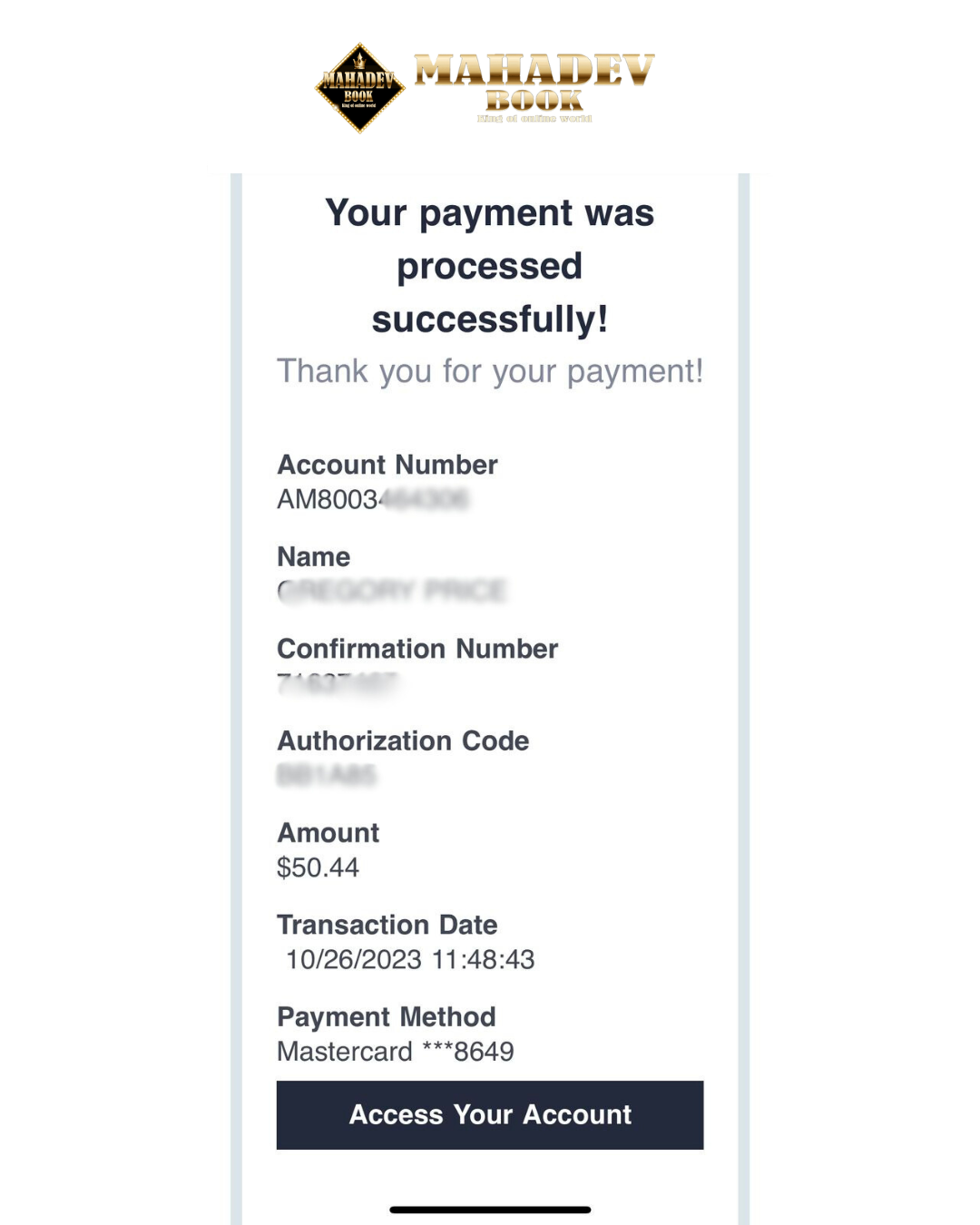The image size is (980, 1225).
Task: Select the $50.44 amount value
Action: (318, 867)
